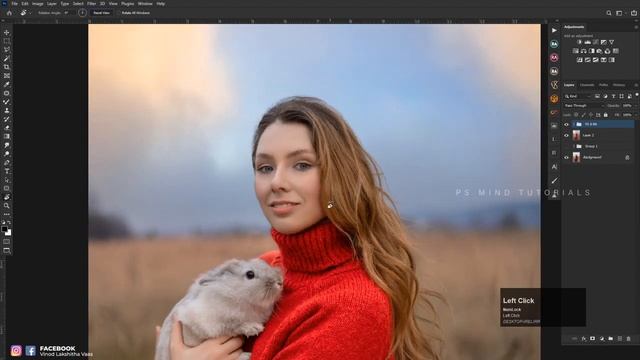Hide the selected top group layer
The width and height of the screenshot is (640, 360).
567,124
